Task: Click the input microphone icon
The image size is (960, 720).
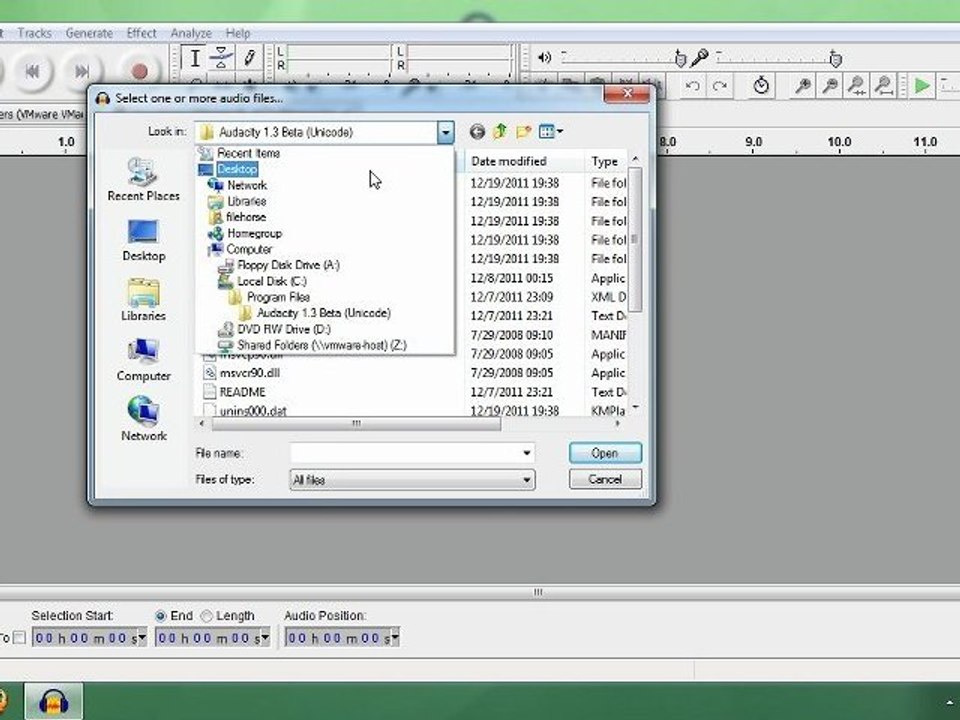Action: [699, 58]
